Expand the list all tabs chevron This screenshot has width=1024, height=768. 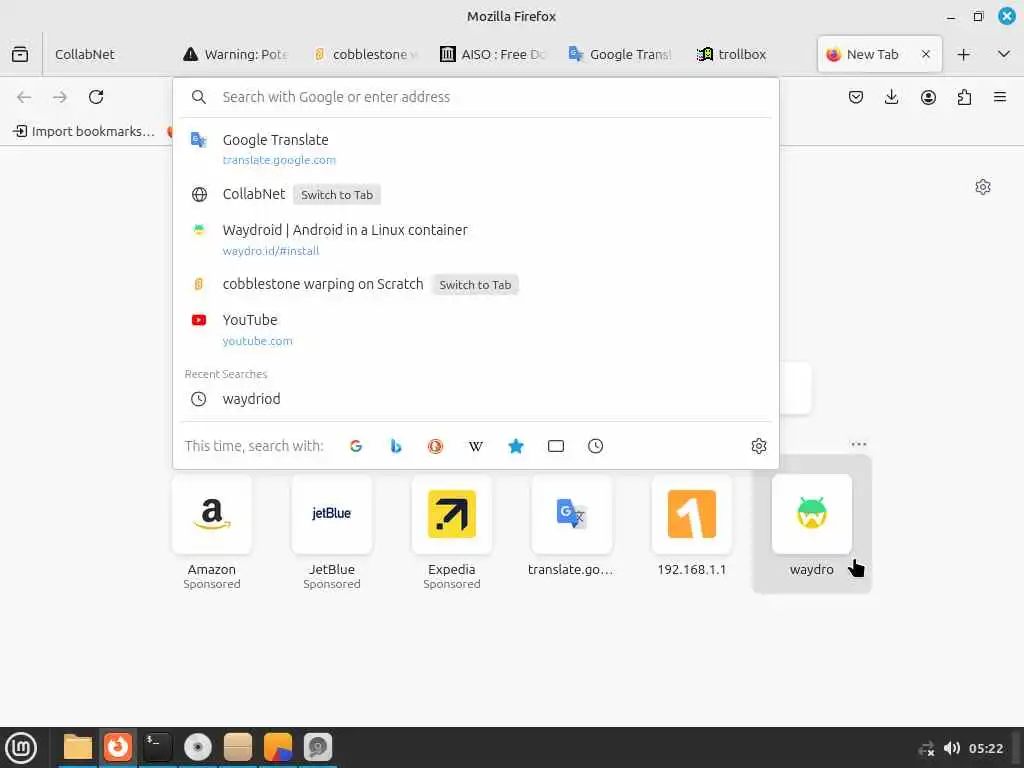1004,54
